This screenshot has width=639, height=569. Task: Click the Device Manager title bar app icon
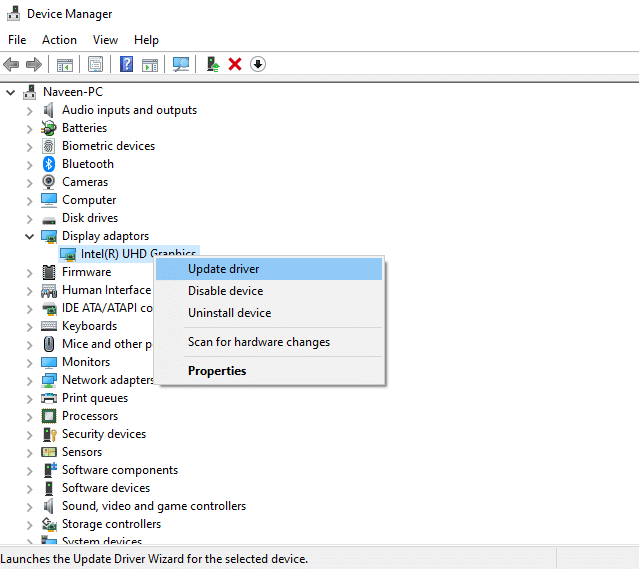click(x=12, y=14)
